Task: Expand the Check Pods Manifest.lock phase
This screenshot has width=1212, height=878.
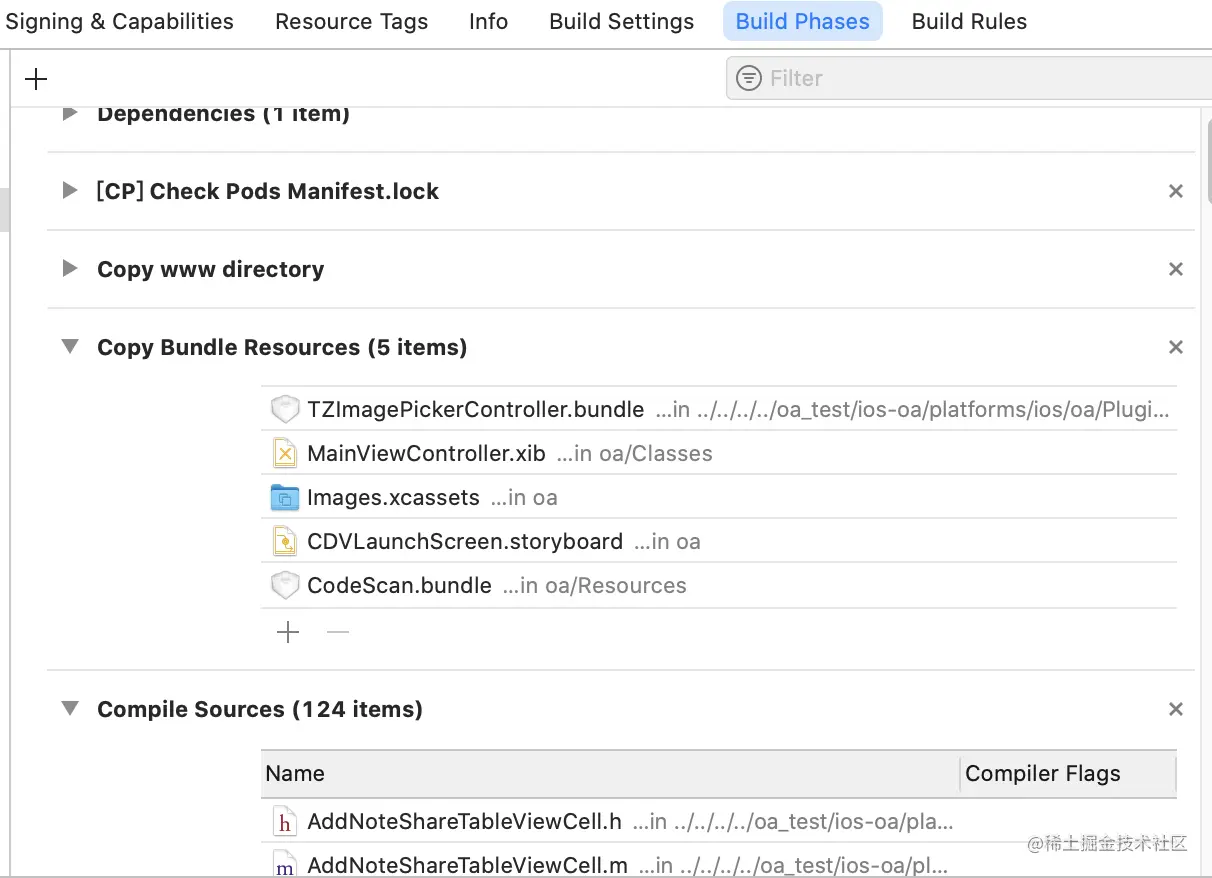Action: (x=69, y=191)
